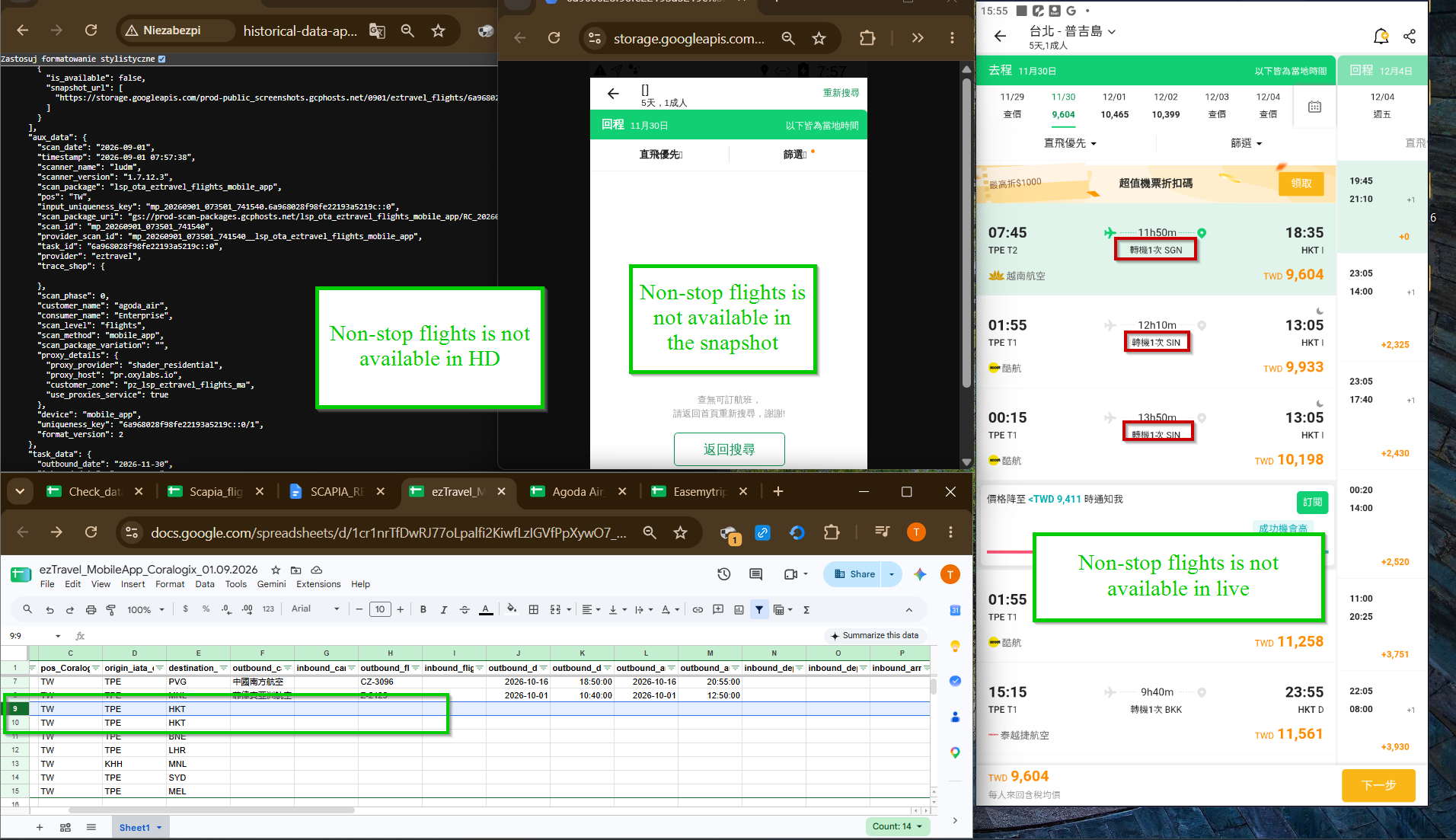Image resolution: width=1456 pixels, height=840 pixels.
Task: Open version history clock icon
Action: (723, 574)
